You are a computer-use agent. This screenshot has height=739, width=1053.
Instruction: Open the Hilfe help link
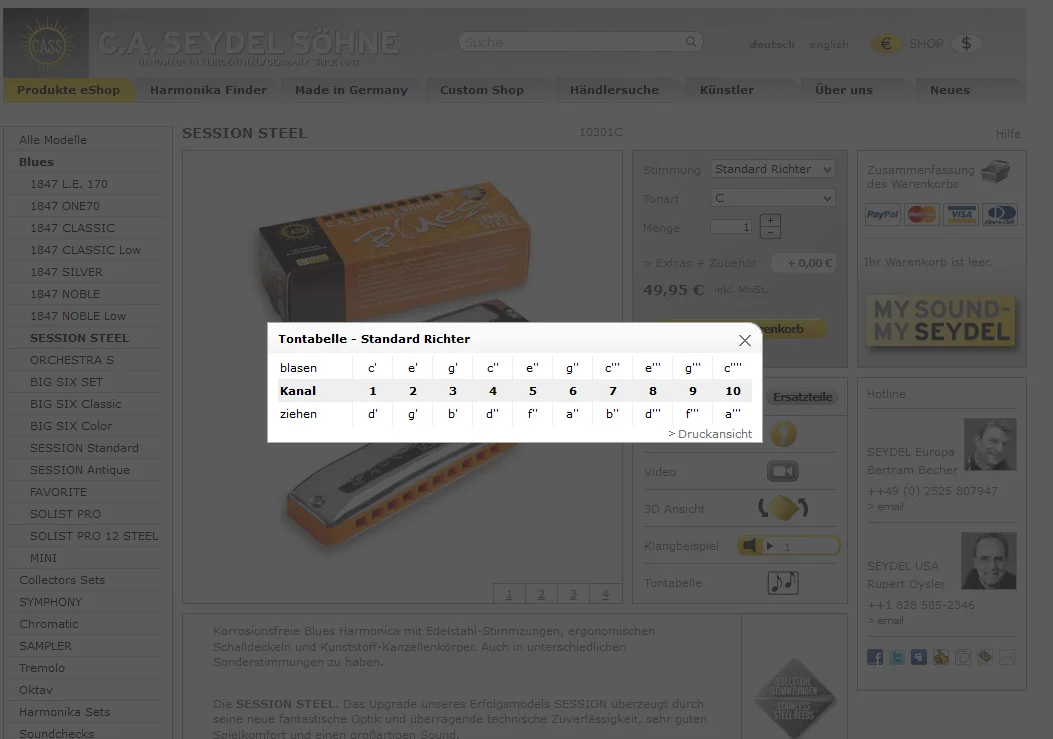click(x=1008, y=134)
